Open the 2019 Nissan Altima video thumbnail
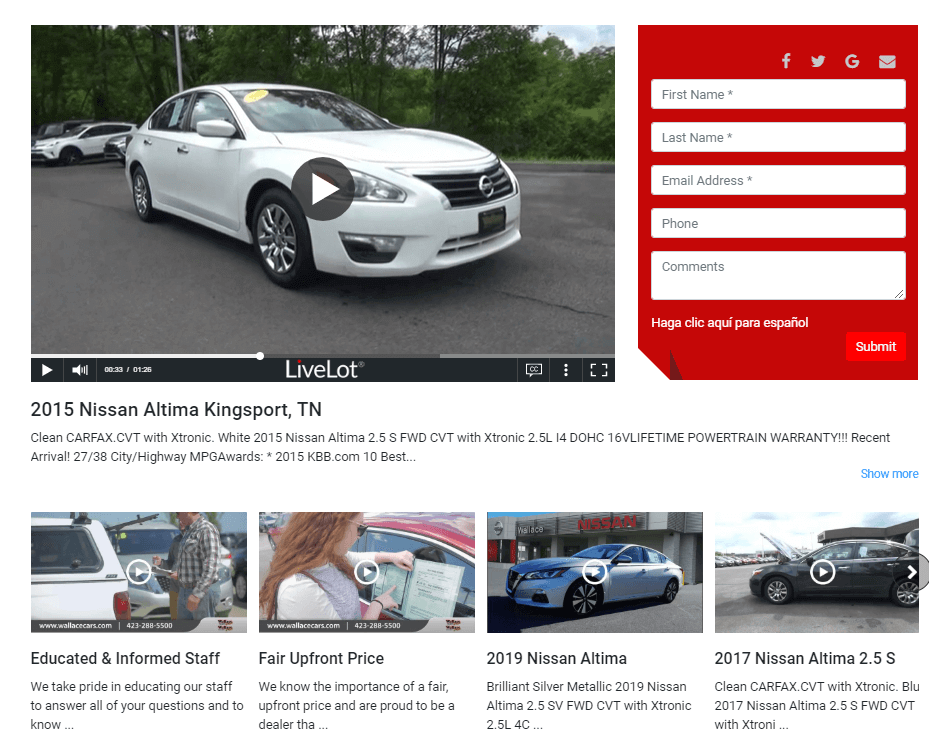This screenshot has height=754, width=952. pos(594,572)
